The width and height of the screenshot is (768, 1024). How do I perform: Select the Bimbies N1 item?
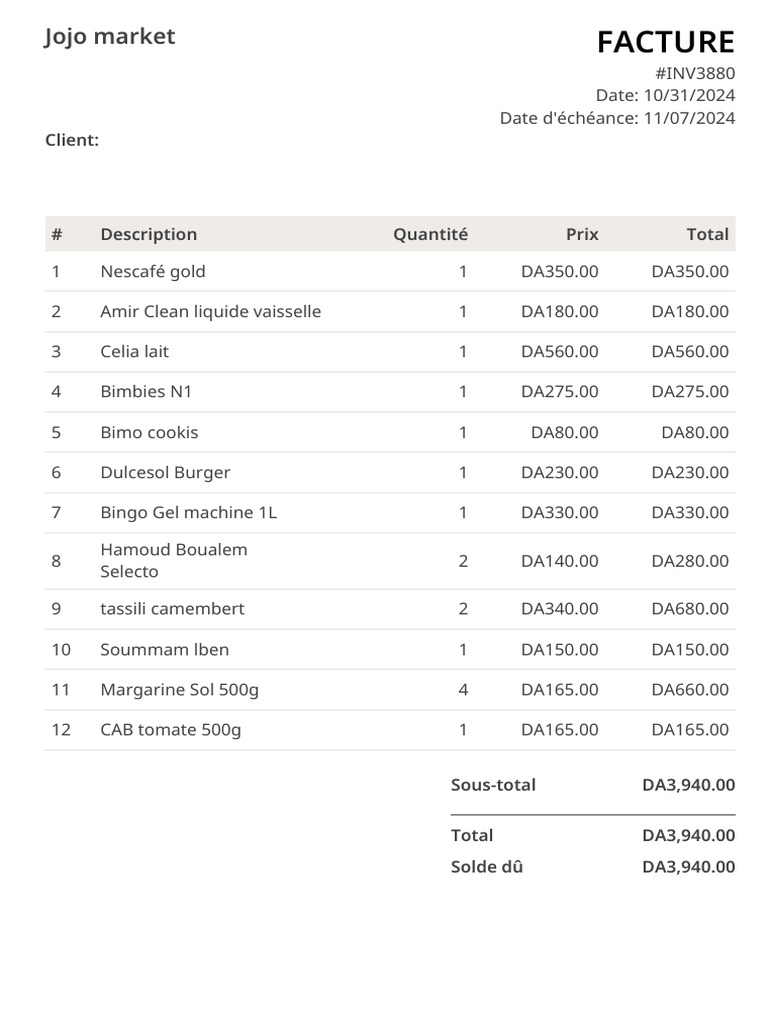point(146,391)
